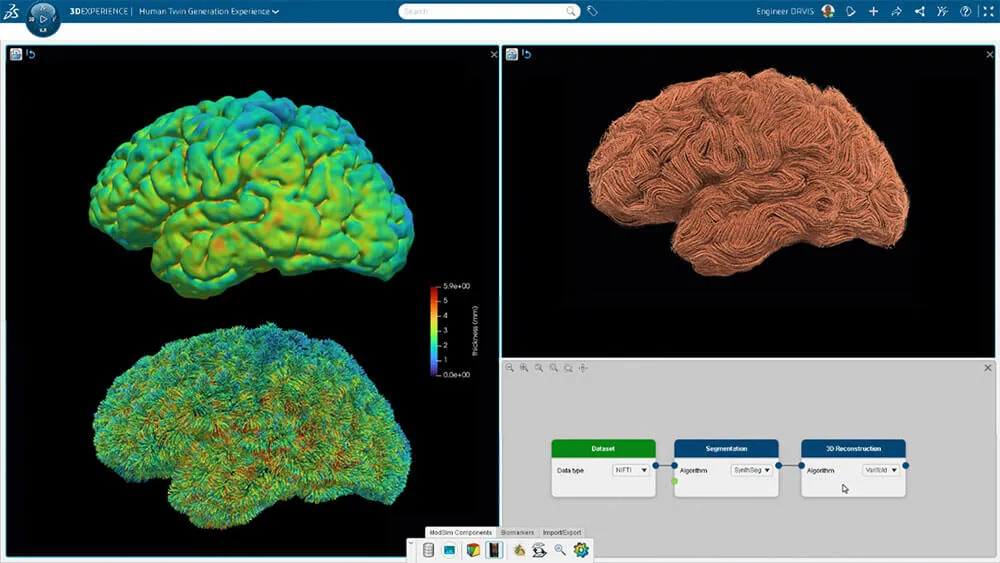Click the colored cube icon in action bar
This screenshot has height=563, width=1000.
(x=473, y=550)
